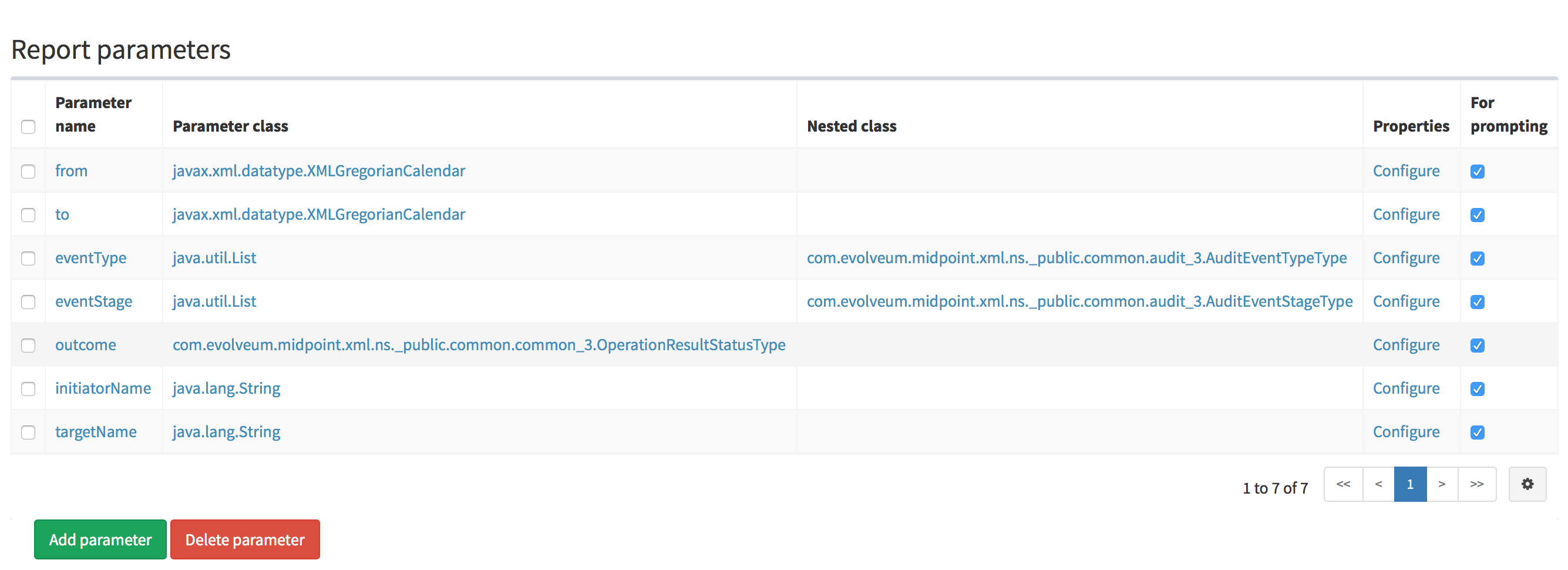Go to first page with << button

pyautogui.click(x=1342, y=484)
